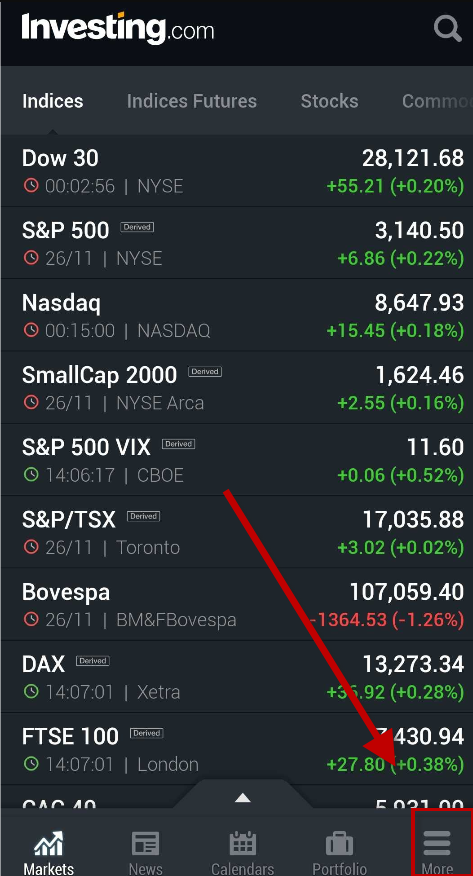This screenshot has height=876, width=473.
Task: Switch to the Stocks tab
Action: click(x=329, y=101)
